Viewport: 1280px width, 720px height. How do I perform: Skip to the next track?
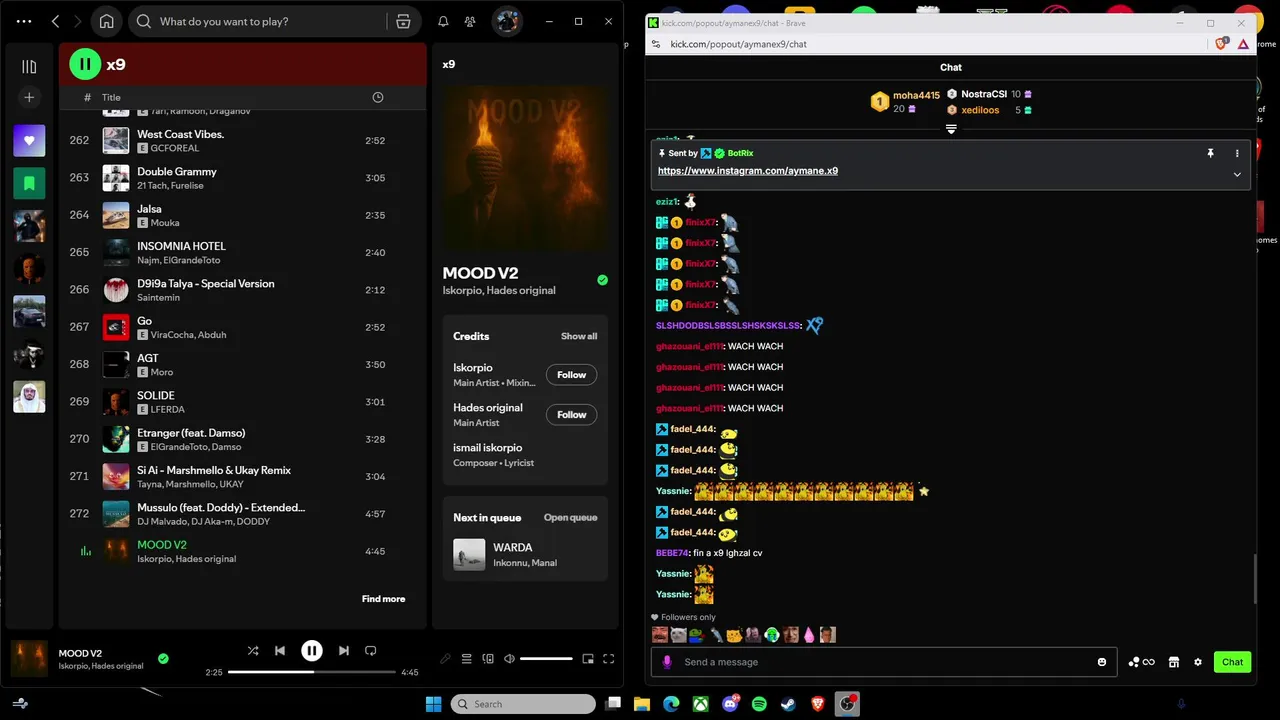coord(344,651)
